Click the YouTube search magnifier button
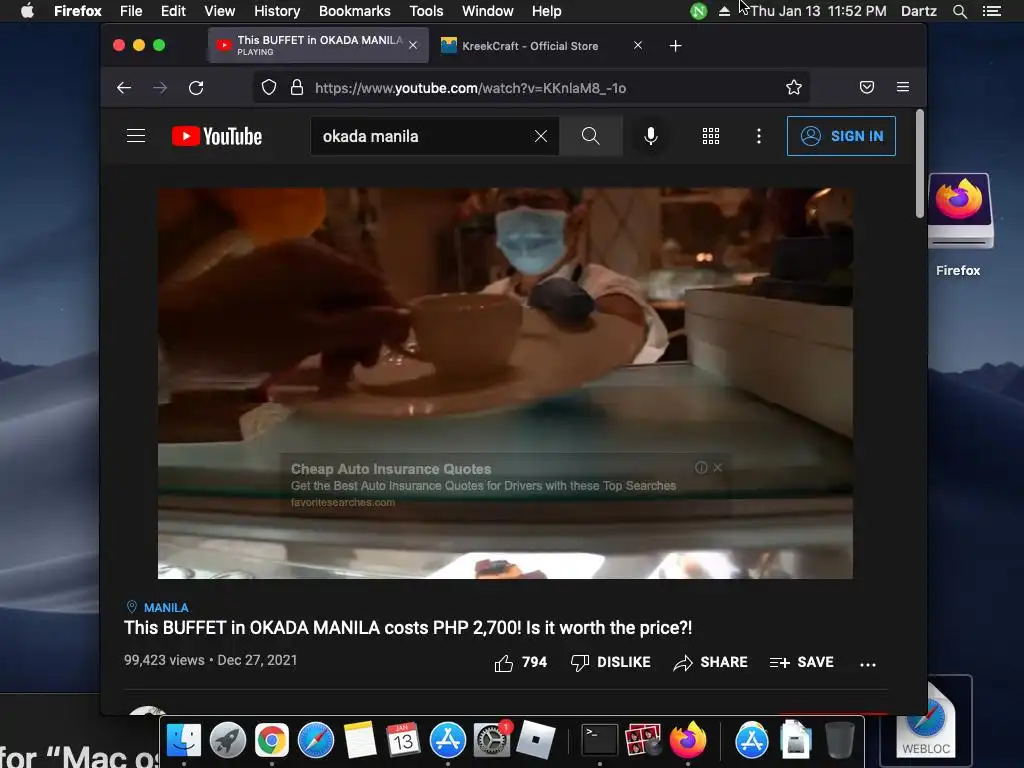The width and height of the screenshot is (1024, 768). 590,136
